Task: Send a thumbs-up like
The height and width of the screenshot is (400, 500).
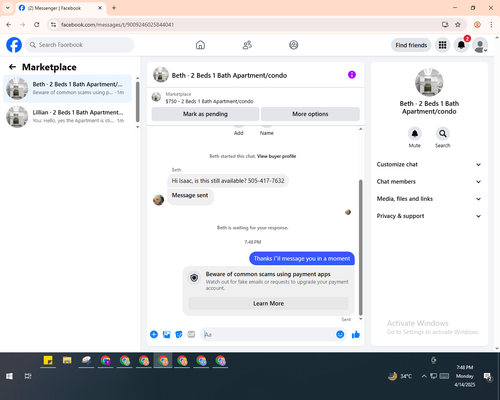Action: (356, 334)
